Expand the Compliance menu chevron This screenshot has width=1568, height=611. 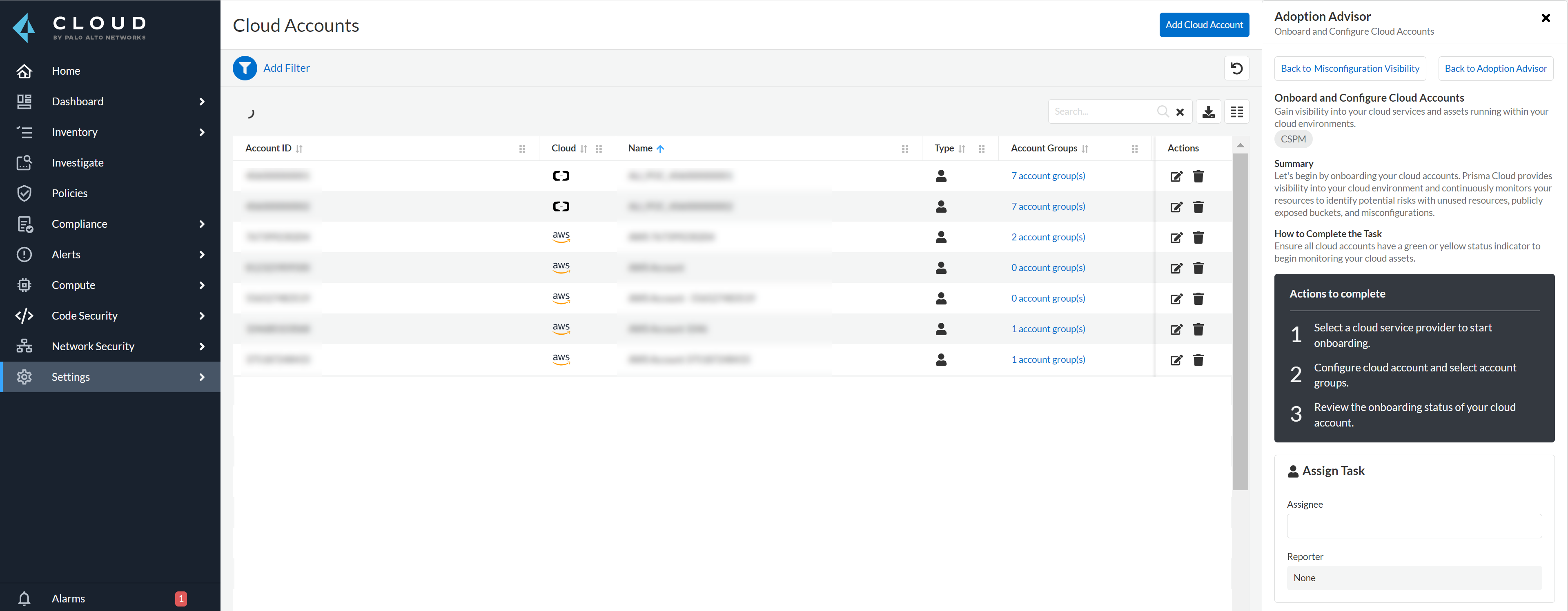pos(201,224)
